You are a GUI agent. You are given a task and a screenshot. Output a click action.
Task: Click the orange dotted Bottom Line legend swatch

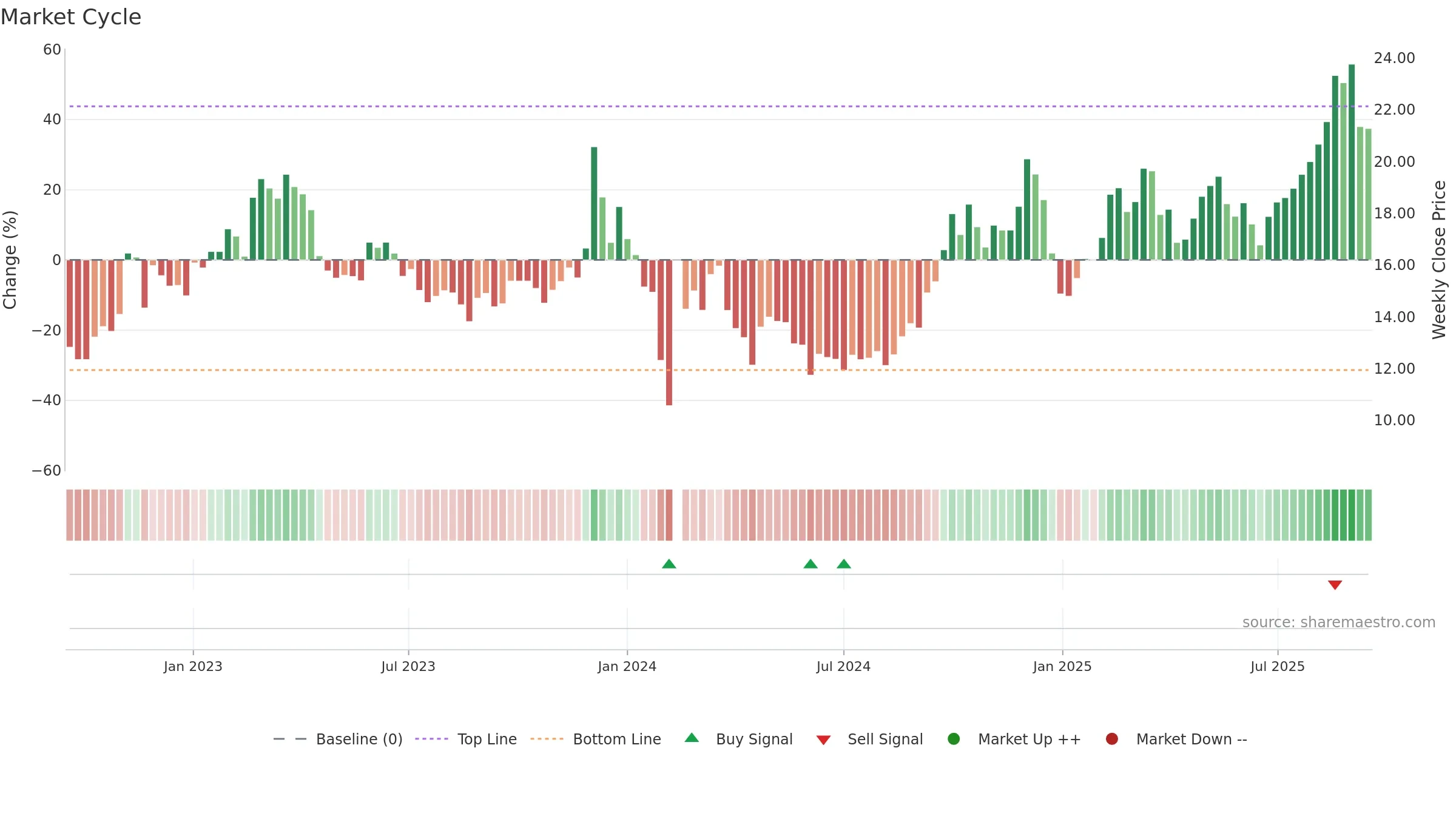547,739
